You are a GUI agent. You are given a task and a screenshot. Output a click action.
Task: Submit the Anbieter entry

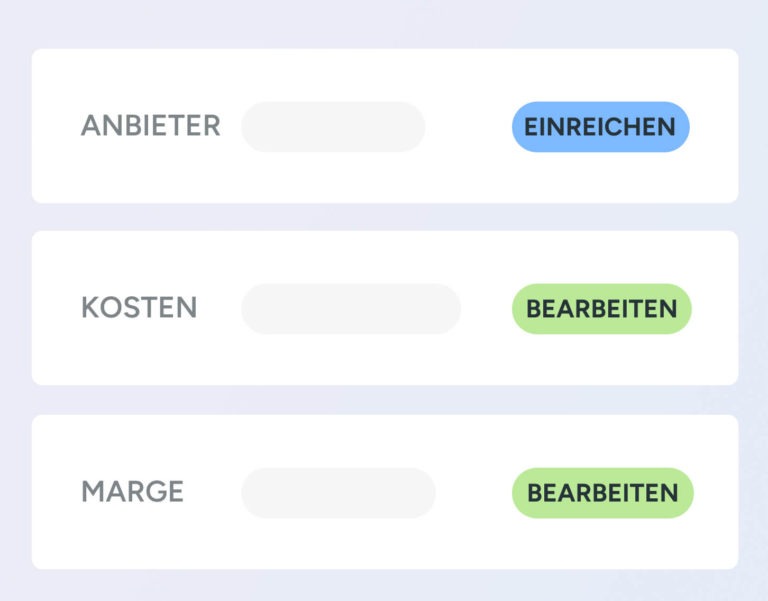click(x=600, y=127)
